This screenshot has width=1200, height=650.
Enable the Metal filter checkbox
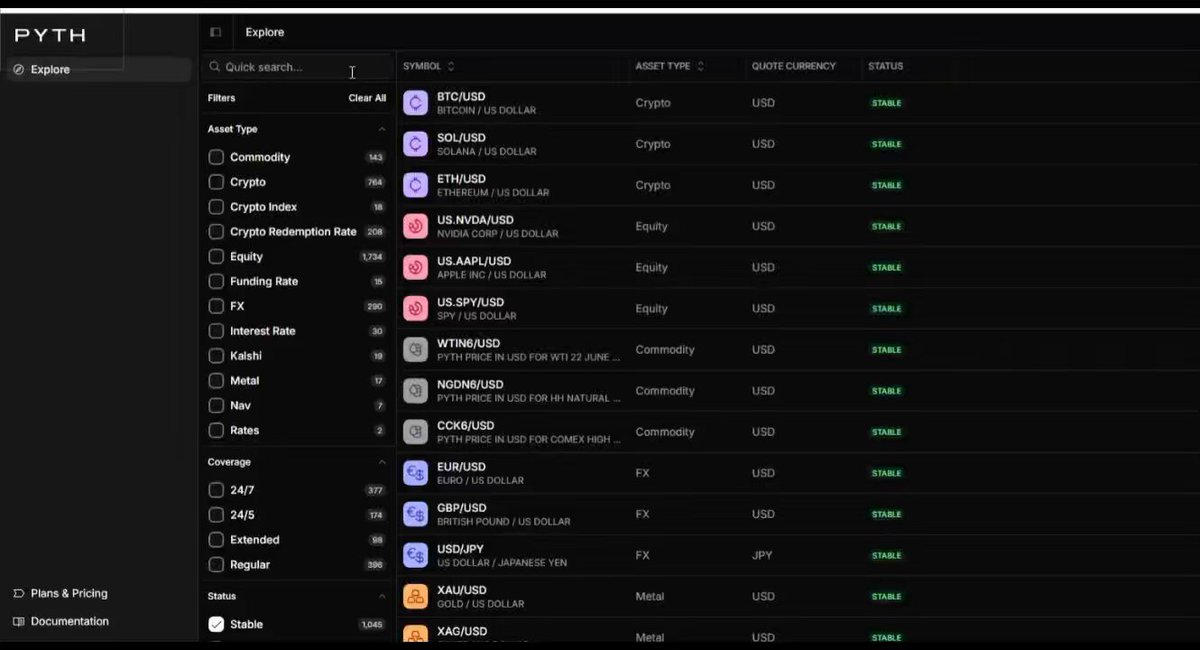point(216,381)
